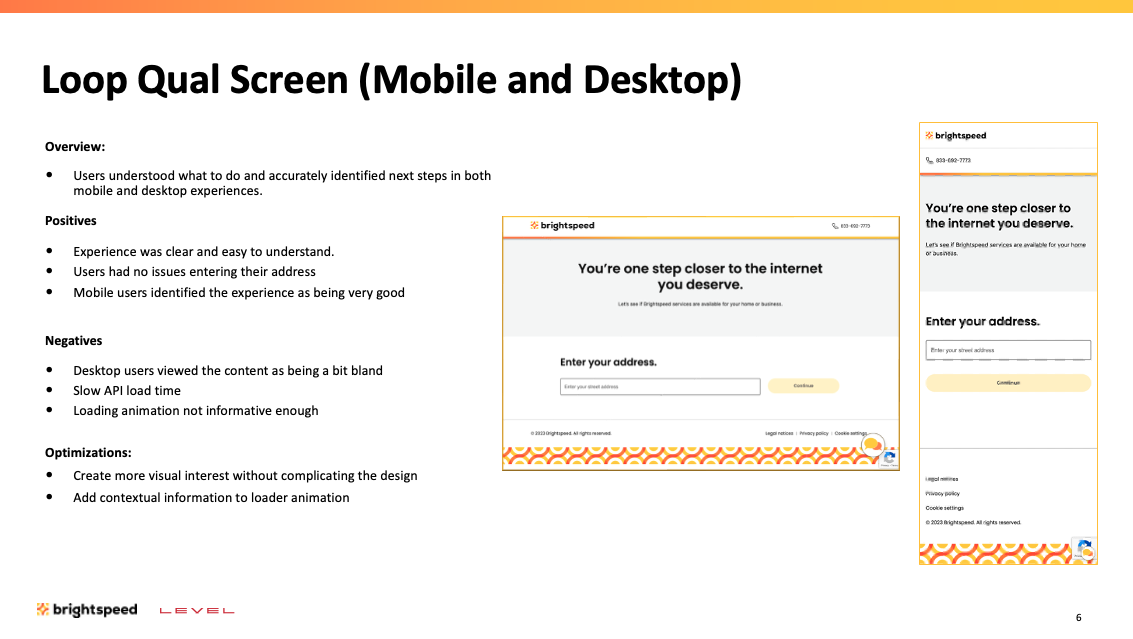Click the brightspeed logo in the mobile mockup

955,135
